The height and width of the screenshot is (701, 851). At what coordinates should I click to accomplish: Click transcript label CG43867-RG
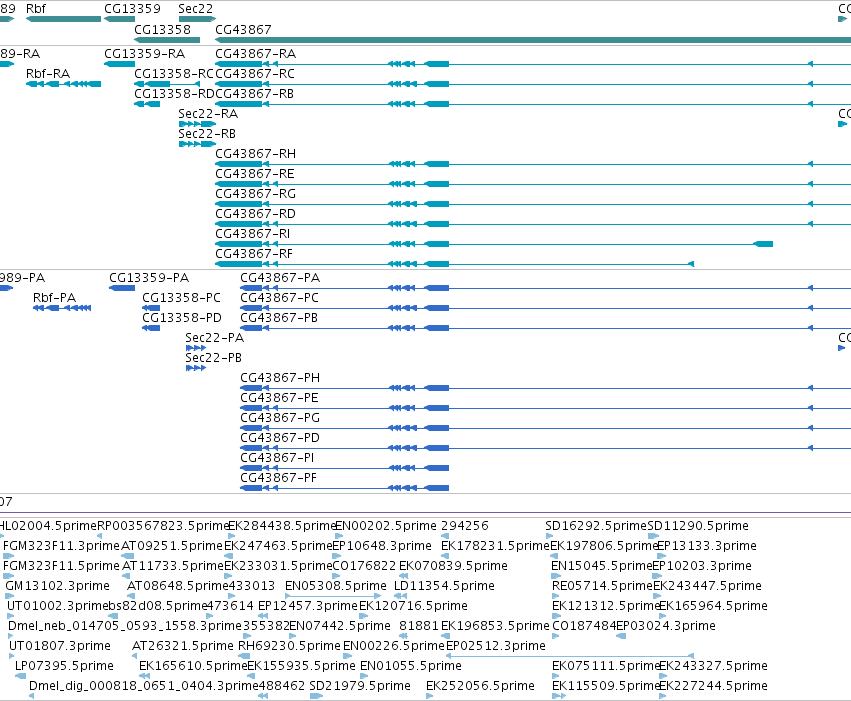point(256,194)
